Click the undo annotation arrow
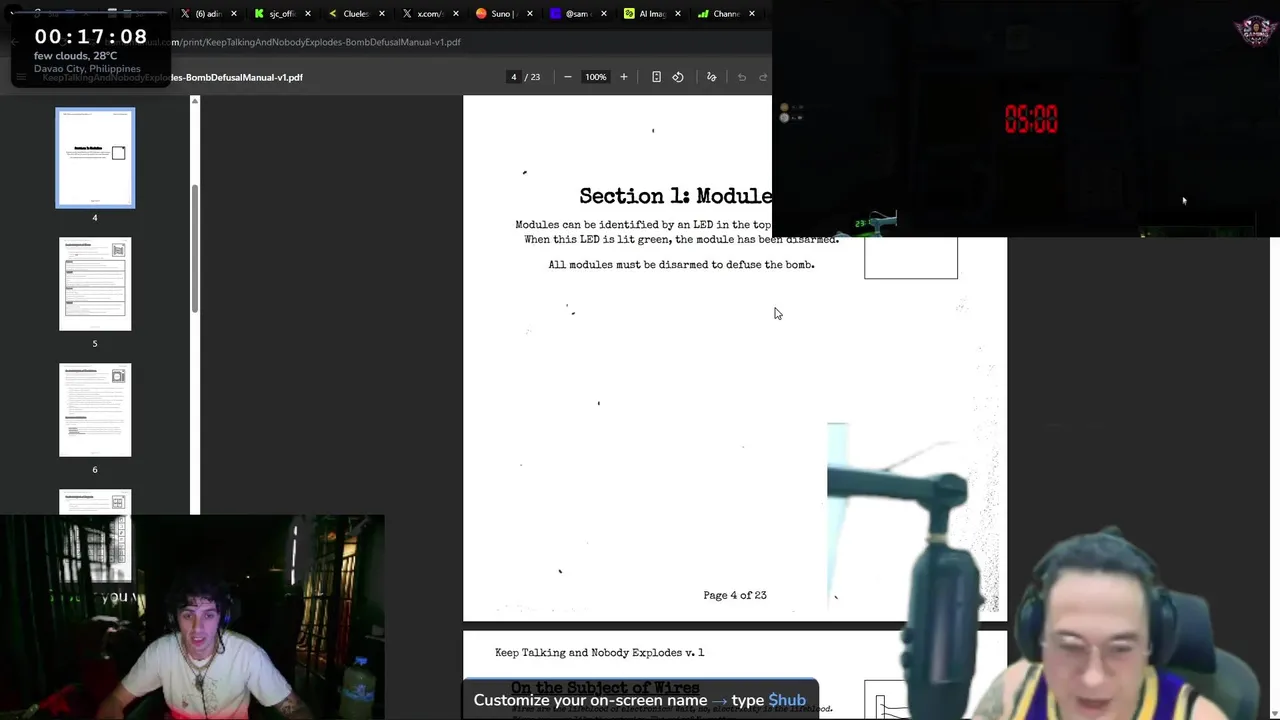This screenshot has height=720, width=1280. [742, 77]
